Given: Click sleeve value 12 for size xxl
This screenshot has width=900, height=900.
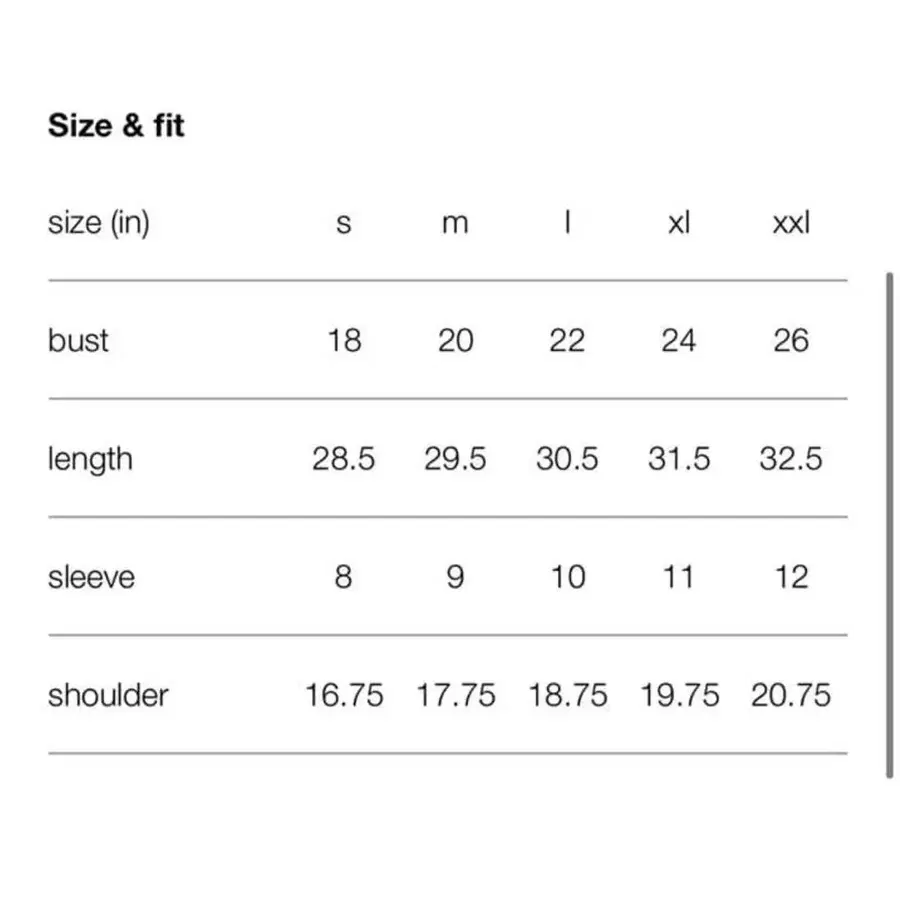Looking at the screenshot, I should pyautogui.click(x=790, y=577).
